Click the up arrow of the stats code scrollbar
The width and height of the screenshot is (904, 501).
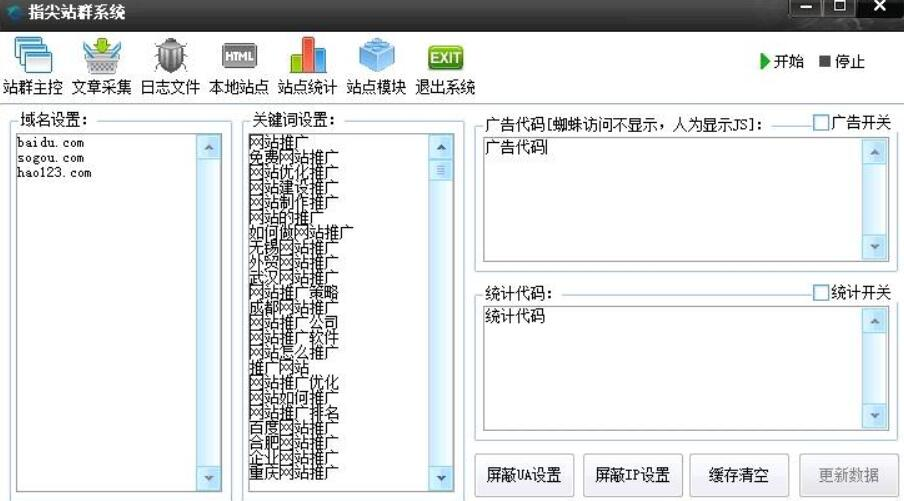(x=875, y=321)
